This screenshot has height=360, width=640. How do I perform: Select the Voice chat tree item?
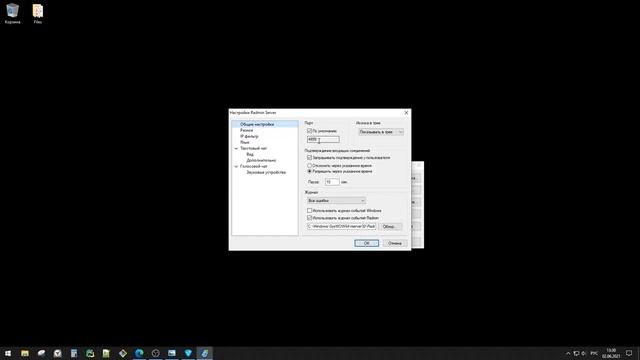click(x=253, y=167)
